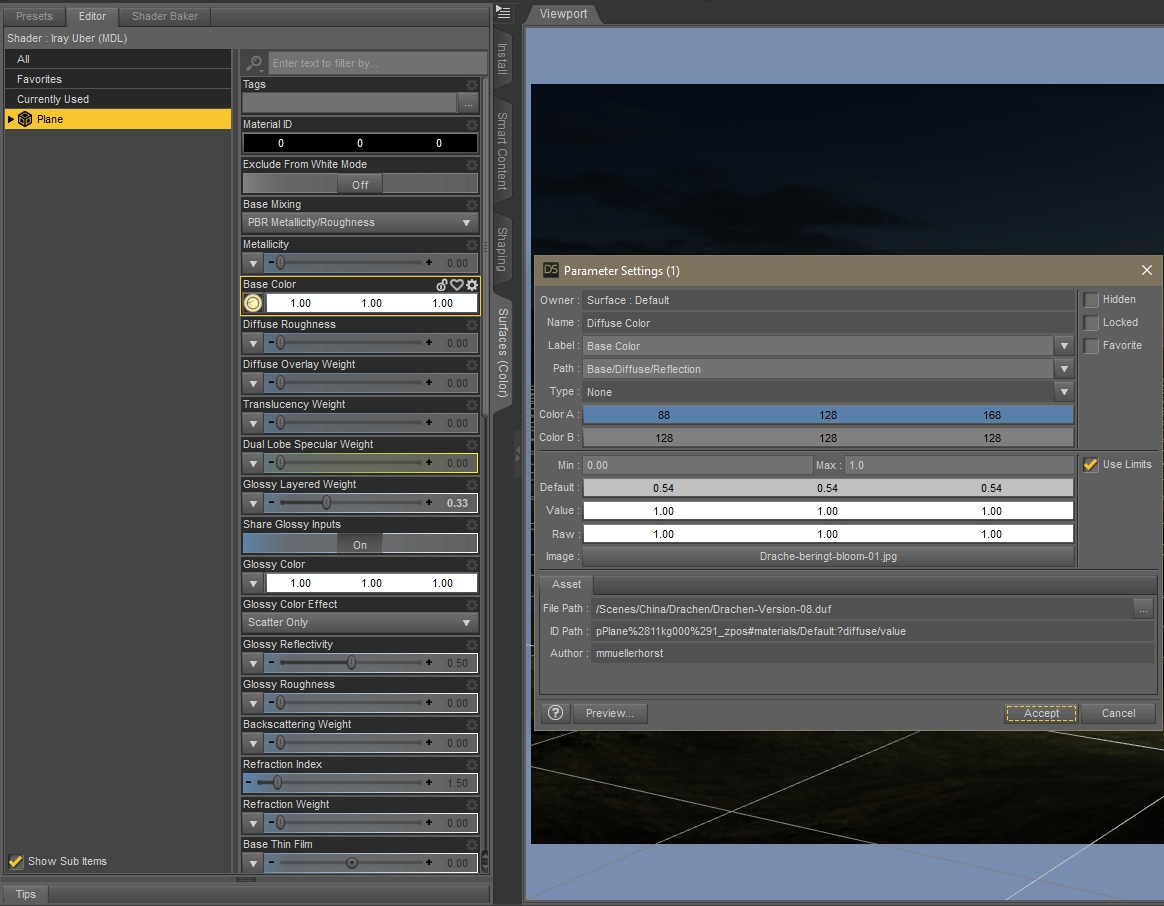Select the Favorites filter in the list
Viewport: 1164px width, 906px height.
(x=118, y=79)
